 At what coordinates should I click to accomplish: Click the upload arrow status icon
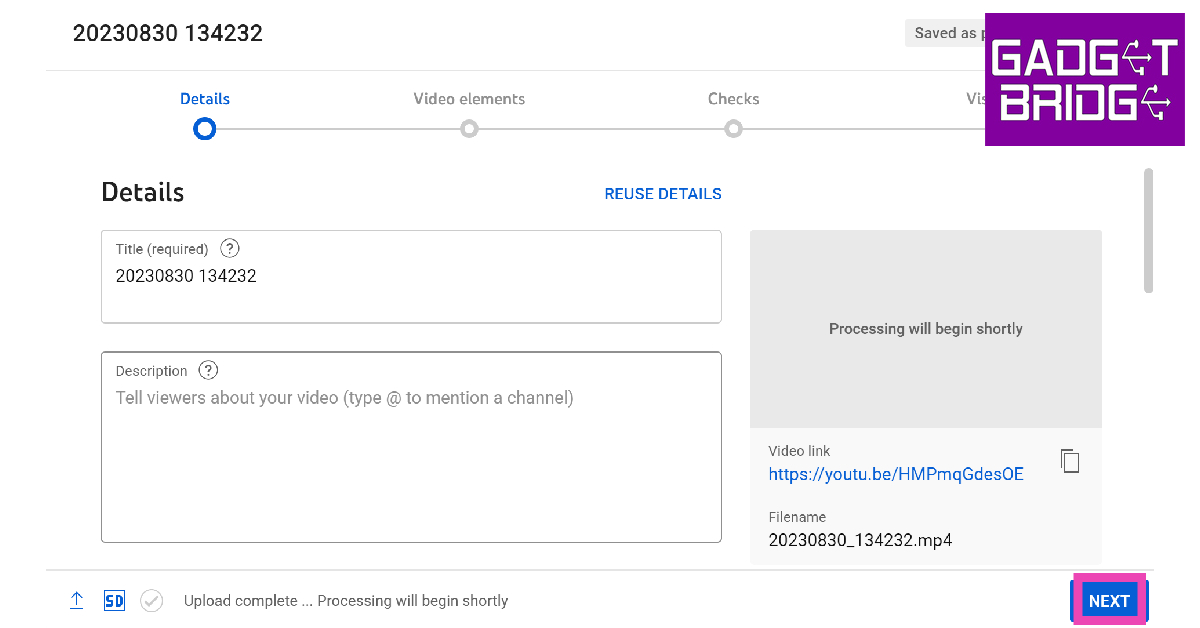[77, 600]
